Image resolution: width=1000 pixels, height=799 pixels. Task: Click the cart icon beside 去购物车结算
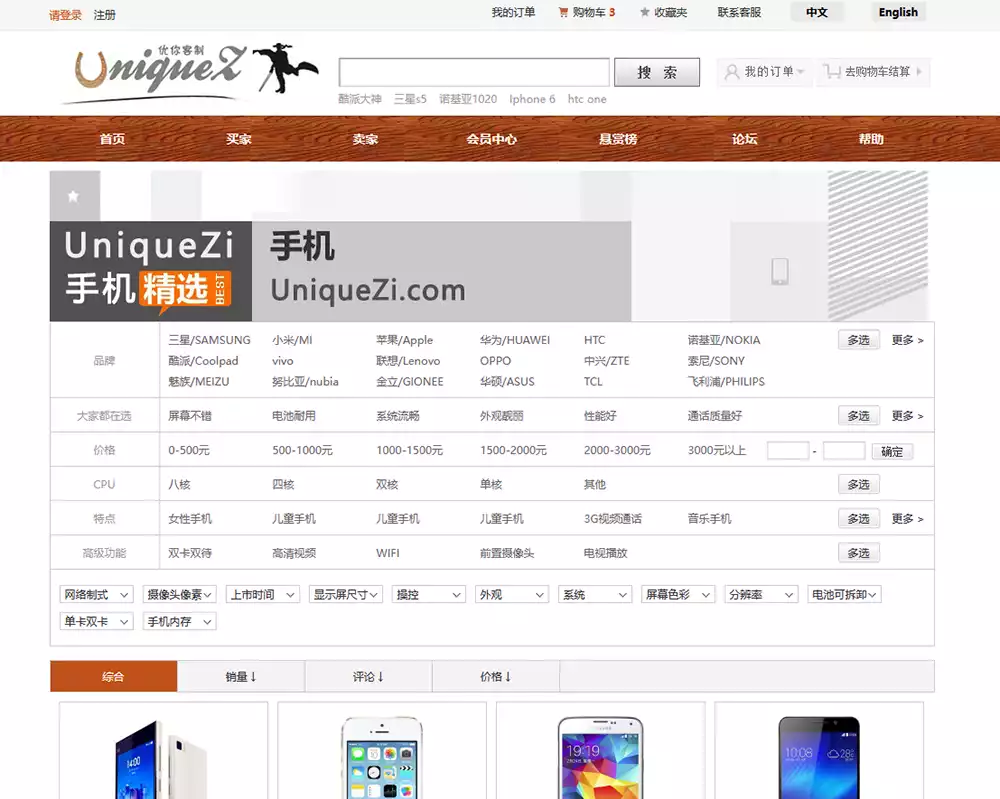pyautogui.click(x=832, y=71)
